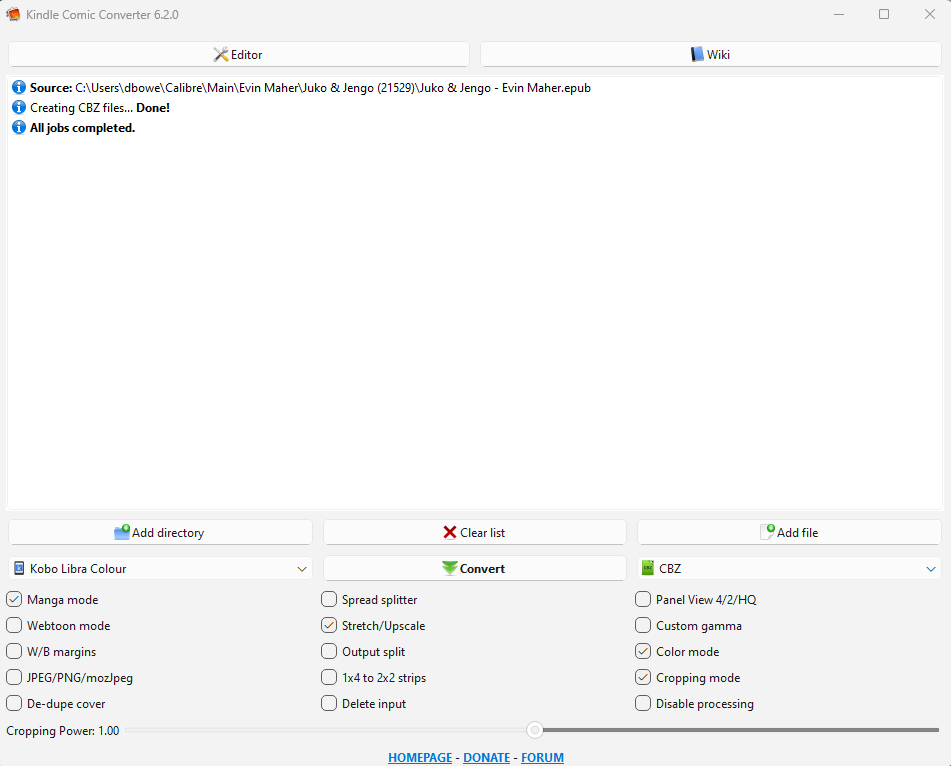Start conversion with the Convert button
The image size is (951, 766).
pyautogui.click(x=474, y=568)
